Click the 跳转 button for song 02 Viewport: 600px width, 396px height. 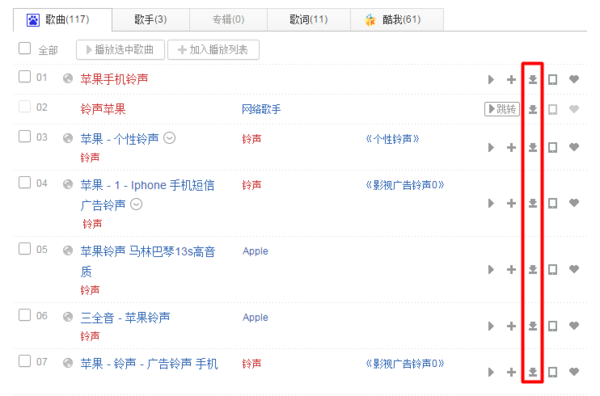(502, 109)
